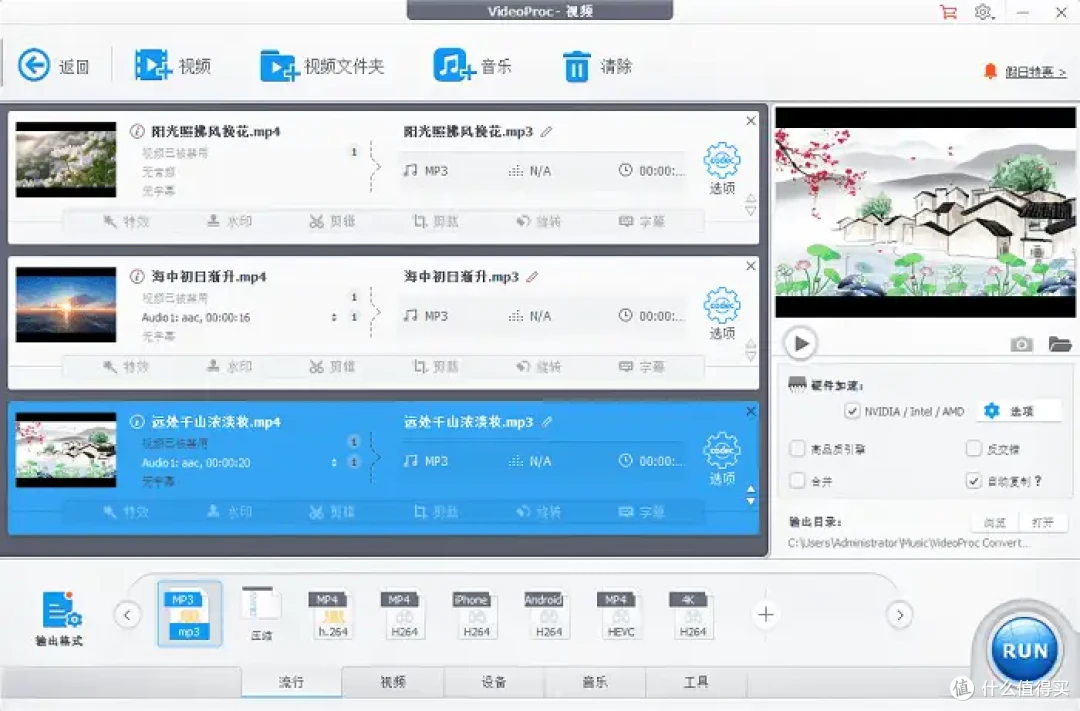Show info for 阳光照拂风轻花.mp4
This screenshot has height=711, width=1080.
137,131
